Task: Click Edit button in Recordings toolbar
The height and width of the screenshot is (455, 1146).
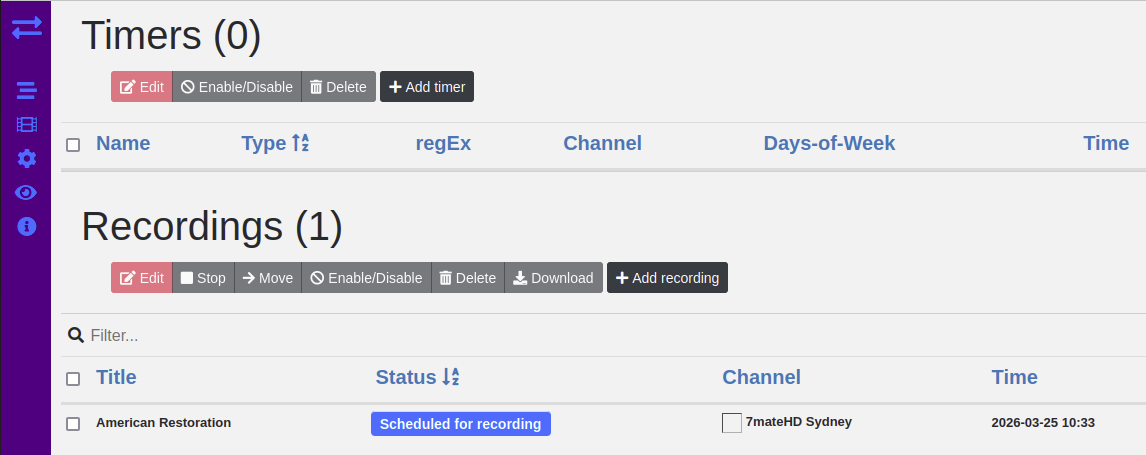Action: 142,278
